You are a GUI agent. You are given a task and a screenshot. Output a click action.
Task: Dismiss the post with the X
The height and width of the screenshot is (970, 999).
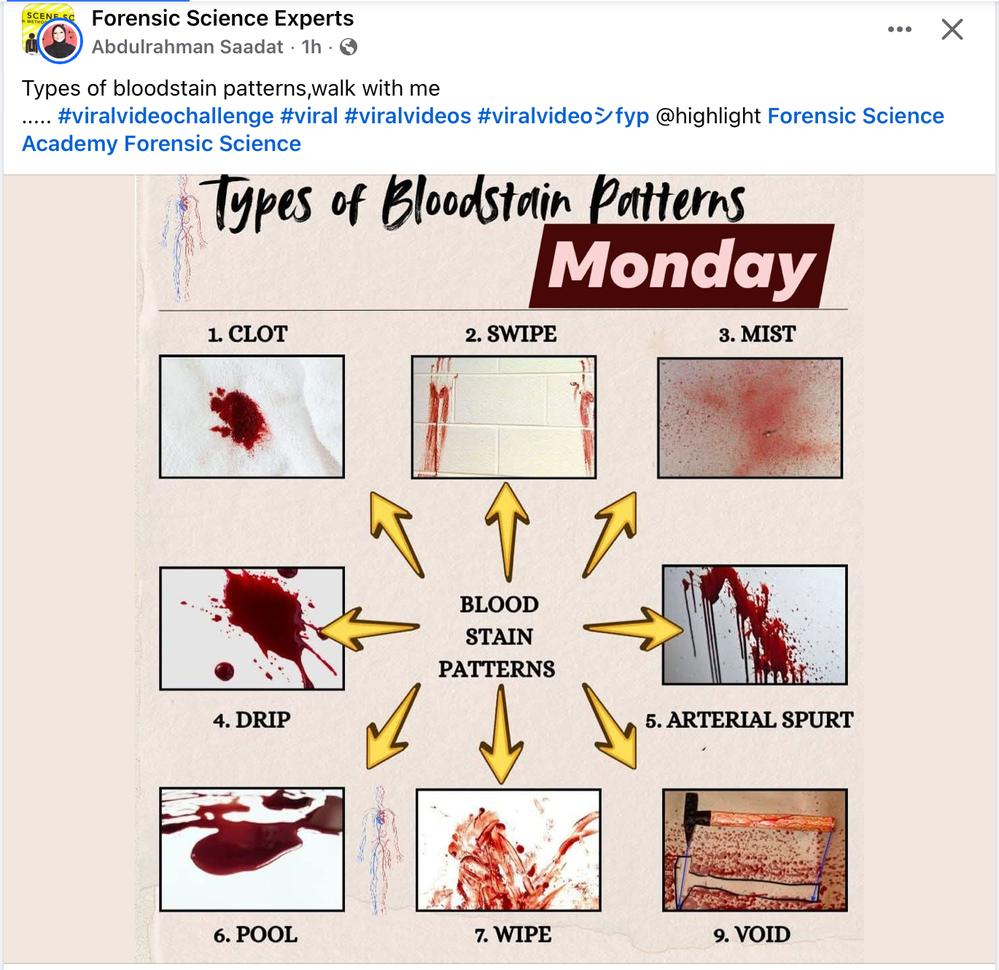coord(951,30)
